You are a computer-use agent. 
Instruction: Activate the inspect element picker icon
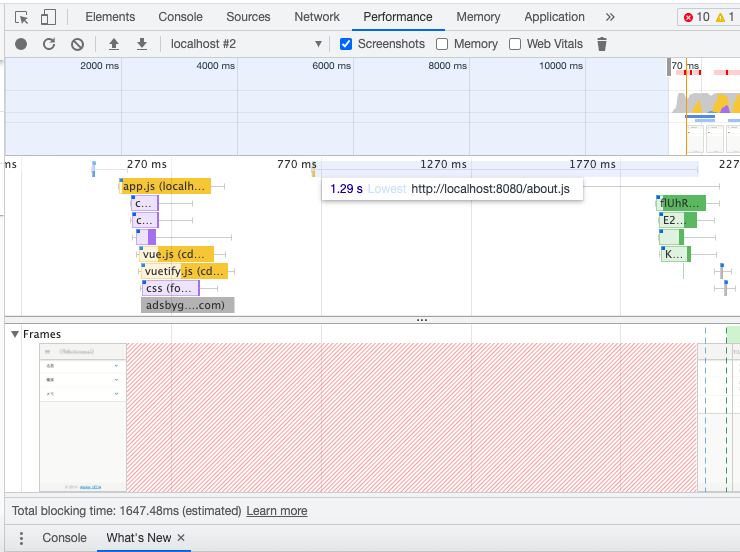point(21,17)
